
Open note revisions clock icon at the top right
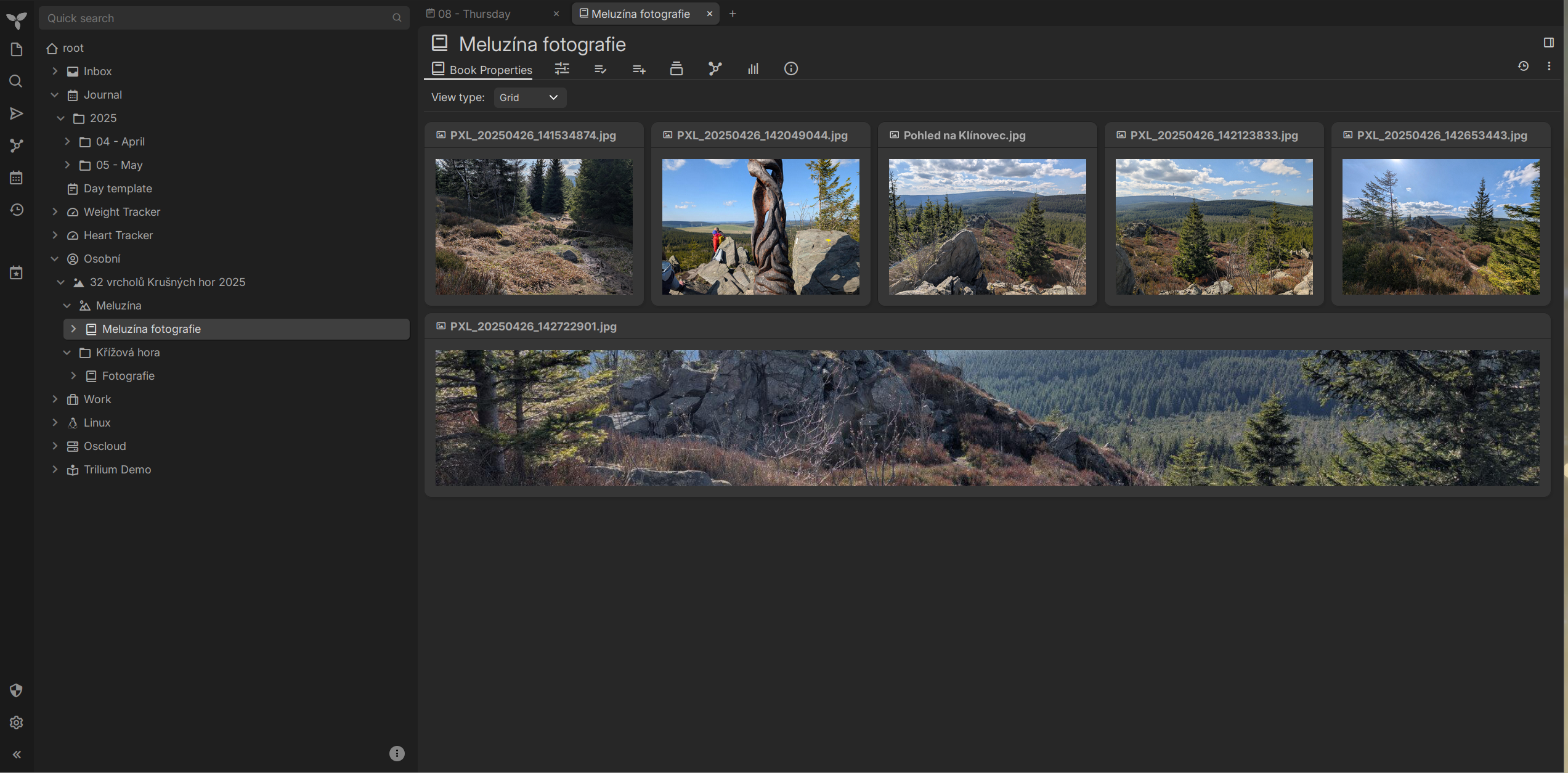(1523, 66)
